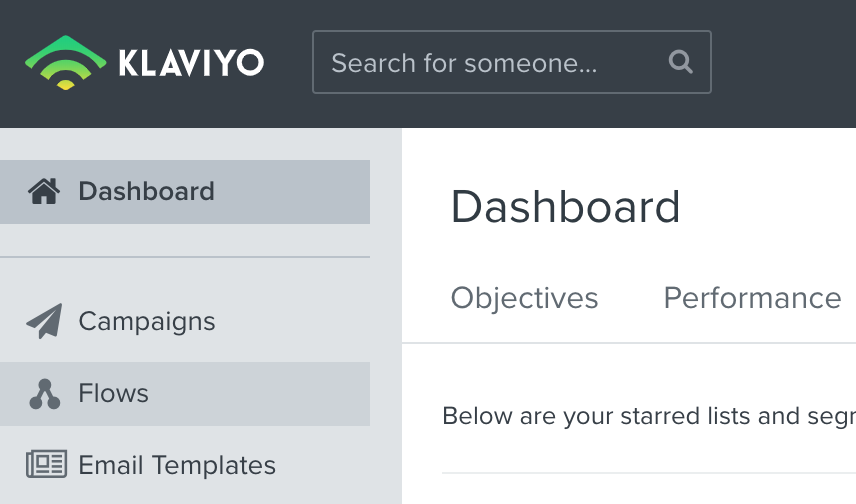Click the KLAVIYO wordmark text
856x504 pixels.
(x=191, y=63)
